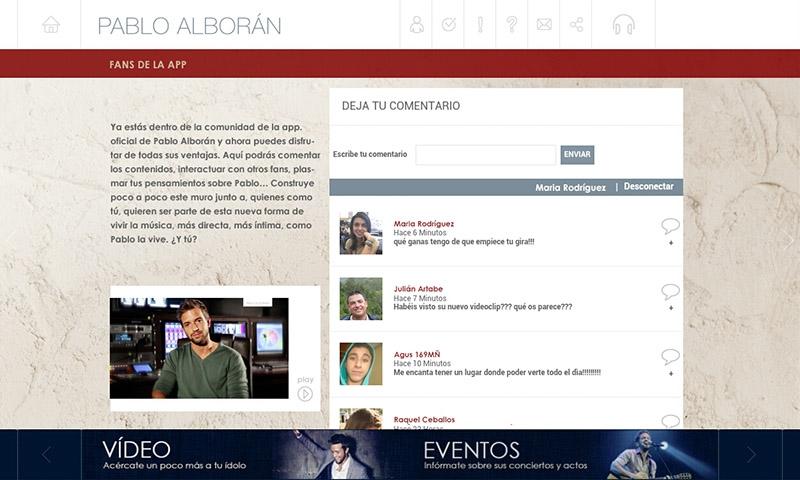The width and height of the screenshot is (800, 480).
Task: Open the exclamation alerts icon
Action: coord(480,24)
